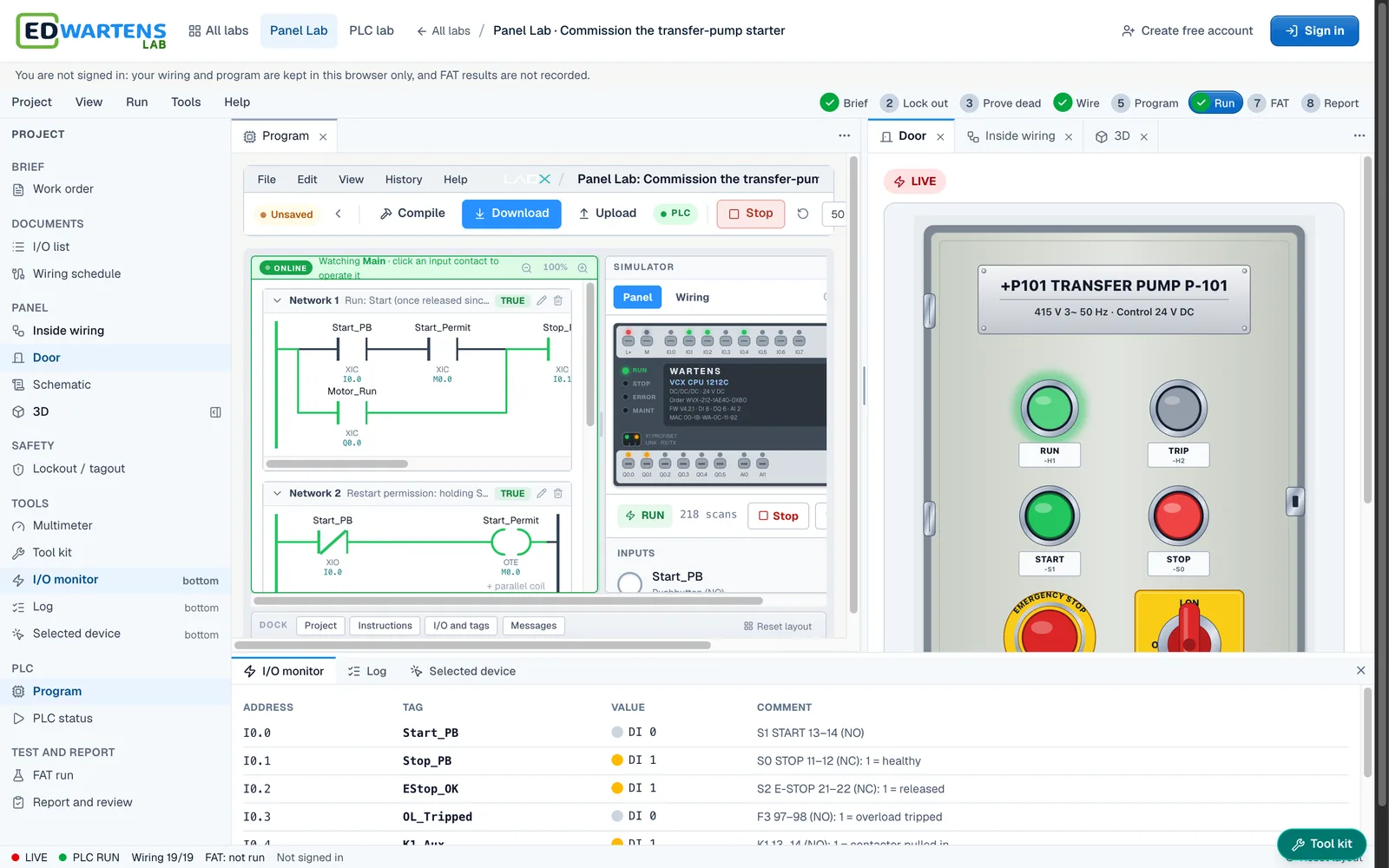Click the reset counter icon beside Stop
The image size is (1389, 868).
click(x=803, y=214)
